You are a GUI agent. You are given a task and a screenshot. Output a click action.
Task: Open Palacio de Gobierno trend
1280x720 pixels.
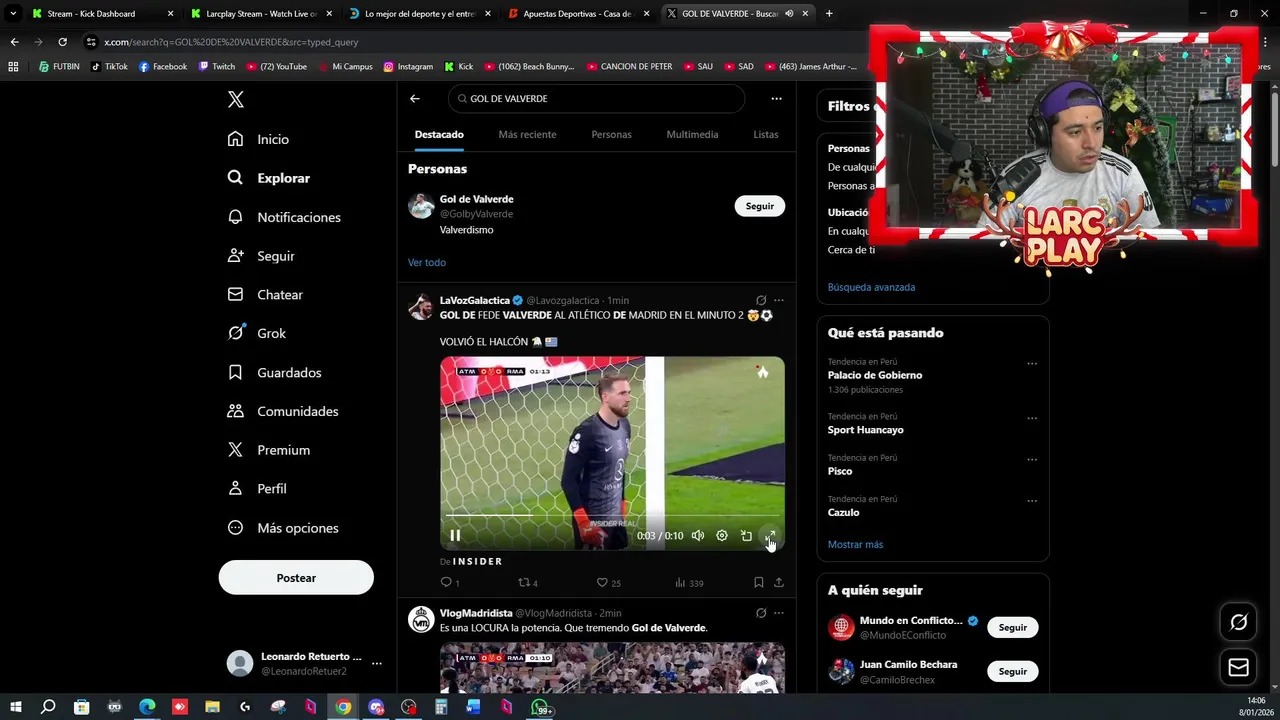[875, 375]
